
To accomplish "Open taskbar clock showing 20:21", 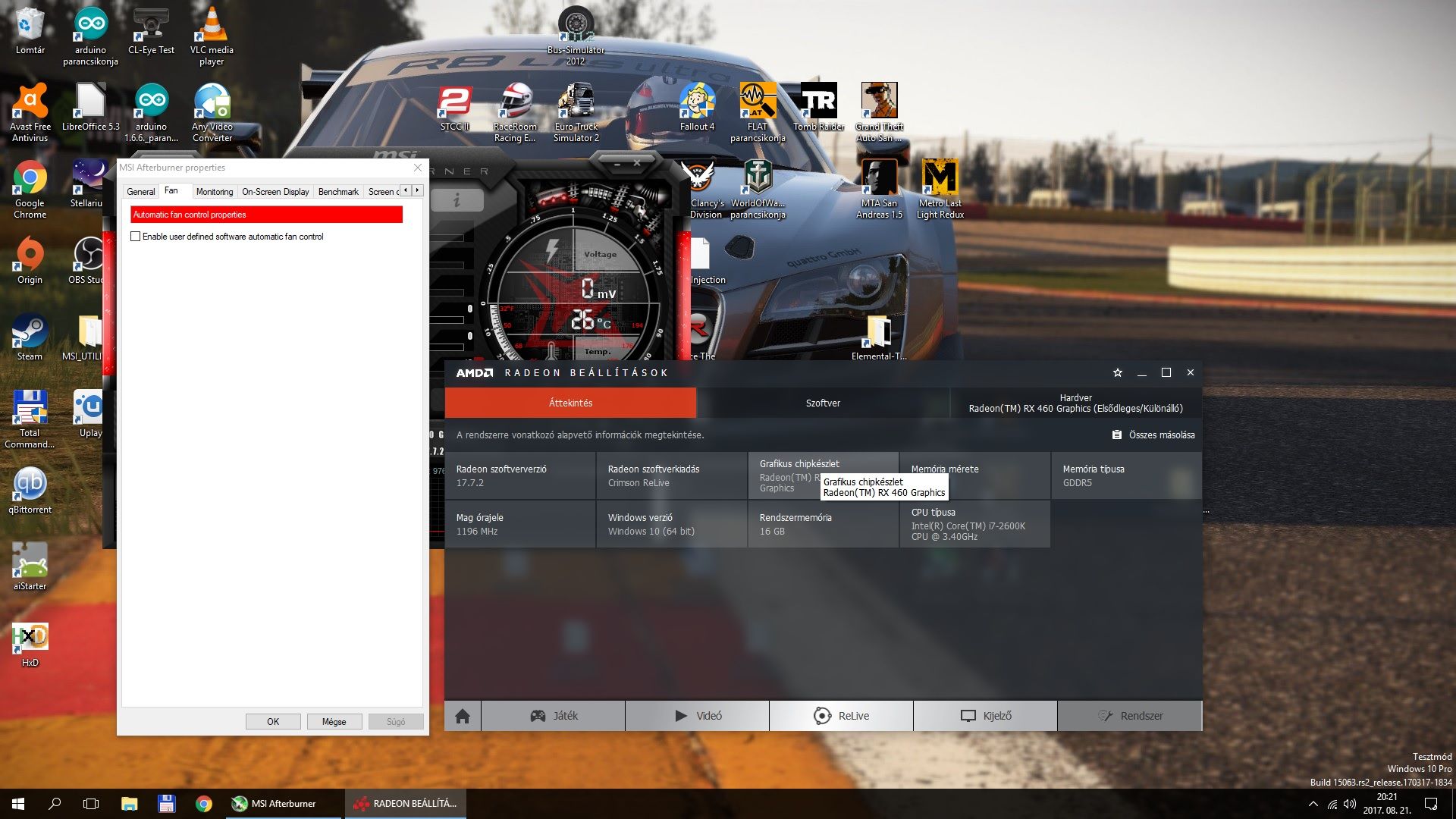I will tap(1387, 804).
